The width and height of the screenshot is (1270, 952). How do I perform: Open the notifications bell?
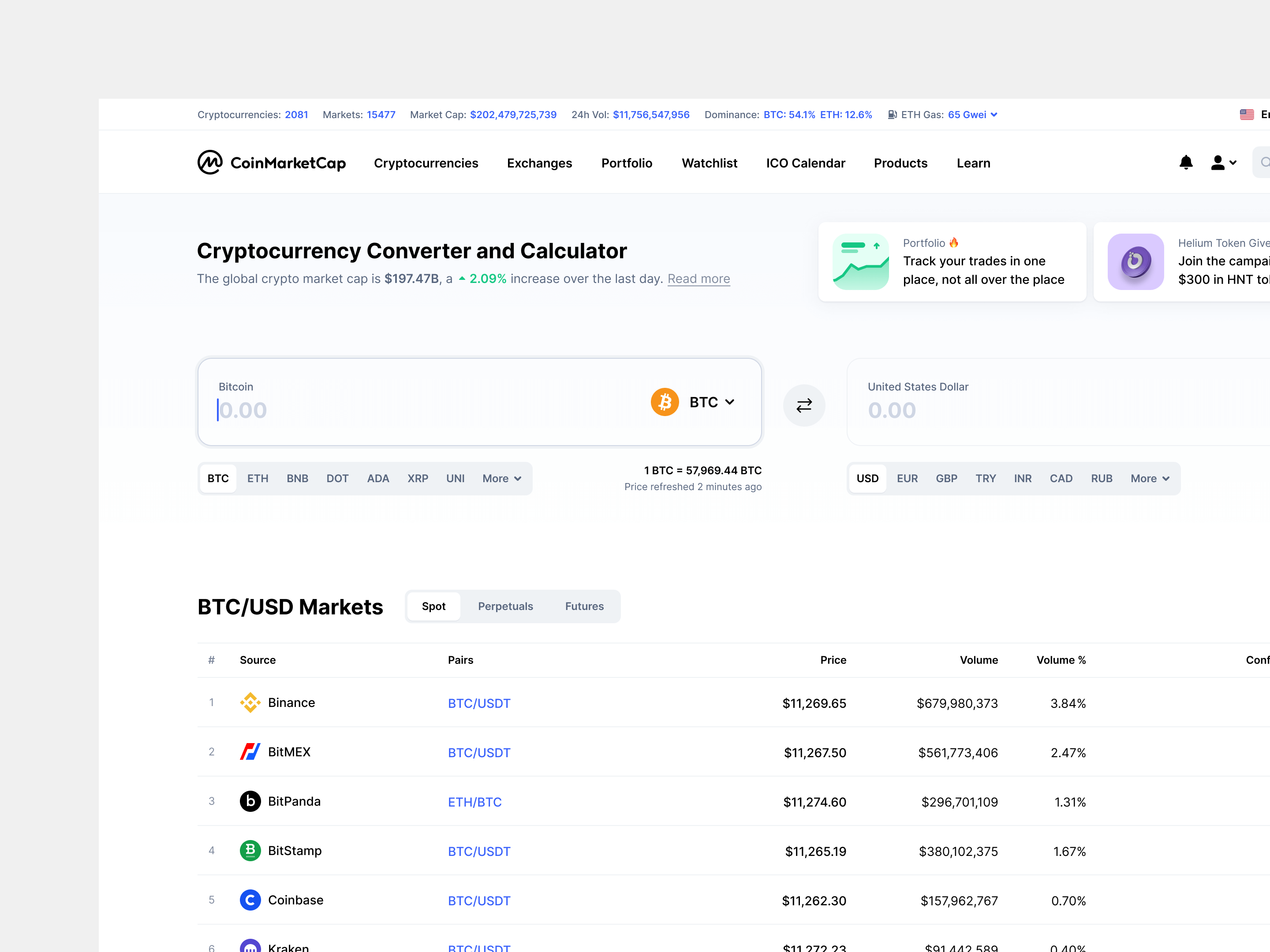click(x=1186, y=162)
